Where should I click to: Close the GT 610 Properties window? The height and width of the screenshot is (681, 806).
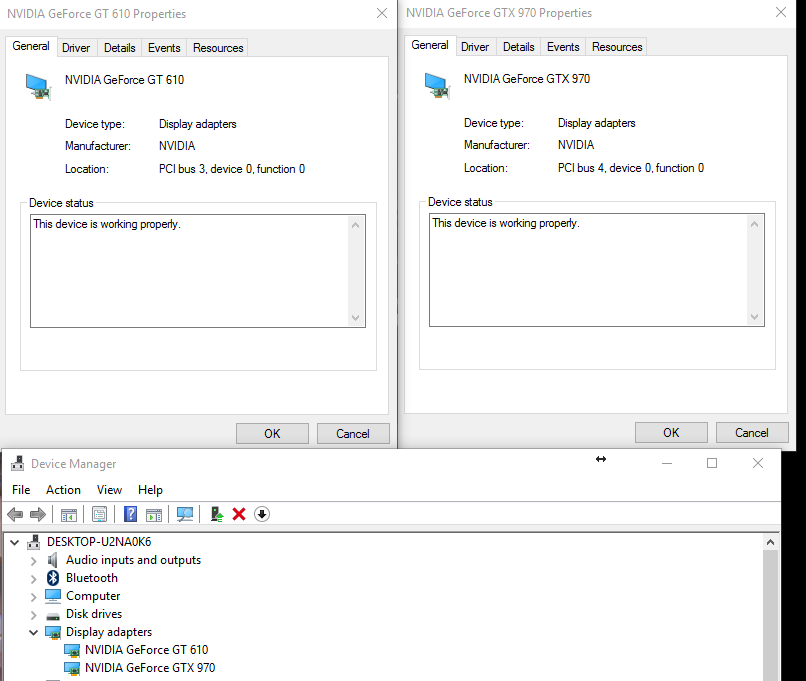pyautogui.click(x=382, y=13)
